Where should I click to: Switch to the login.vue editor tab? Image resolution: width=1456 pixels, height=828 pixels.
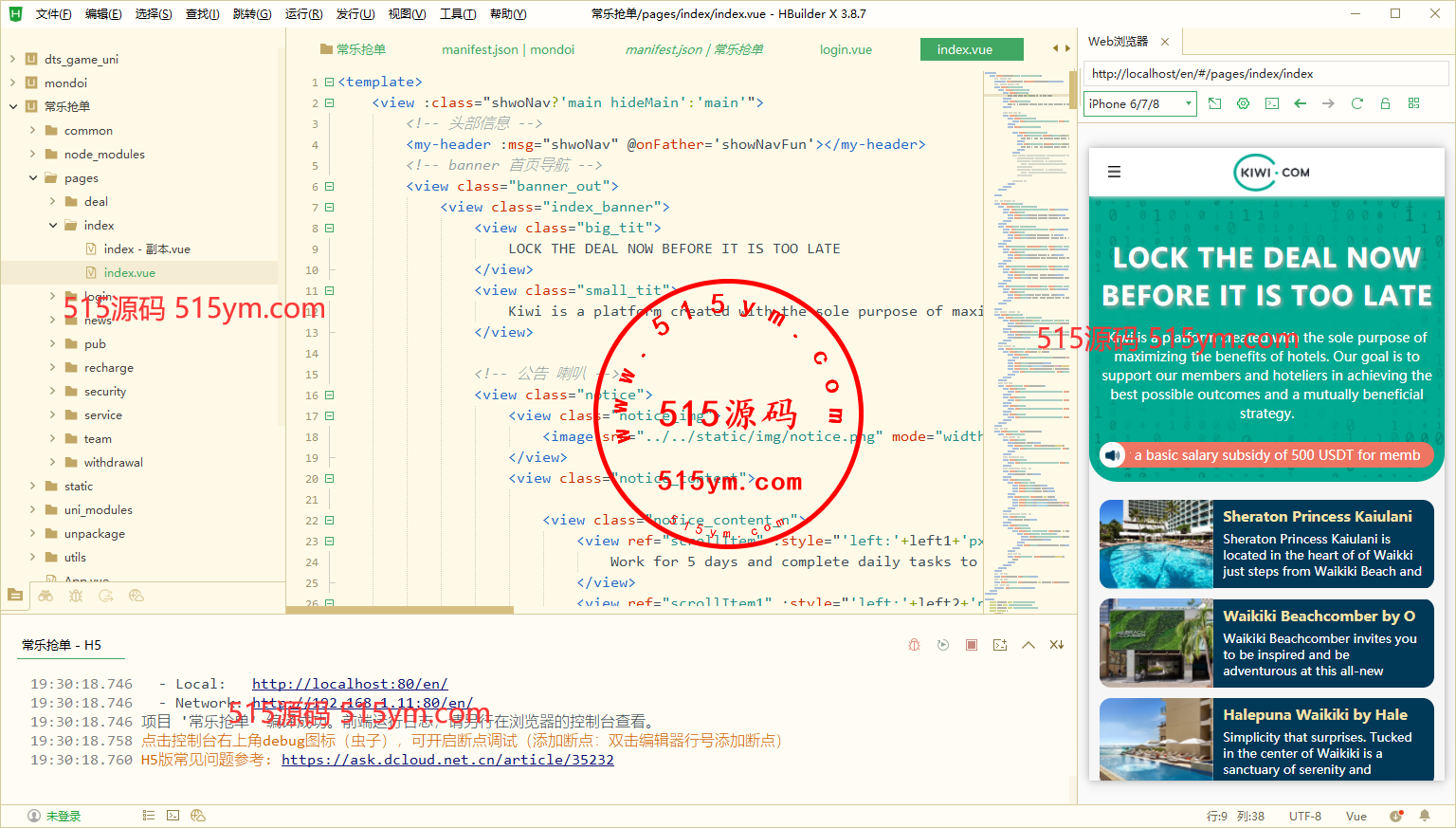point(846,49)
